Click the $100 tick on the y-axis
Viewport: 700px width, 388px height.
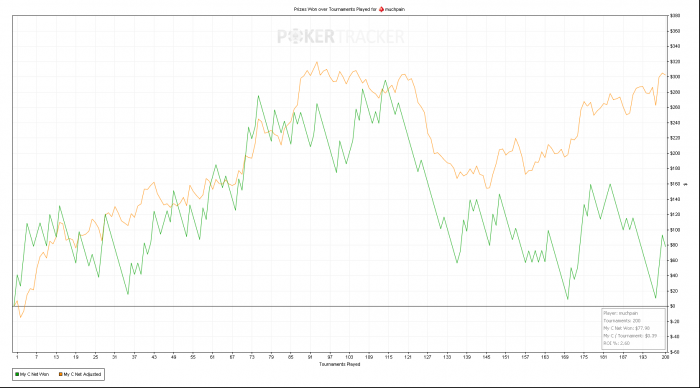pos(675,230)
